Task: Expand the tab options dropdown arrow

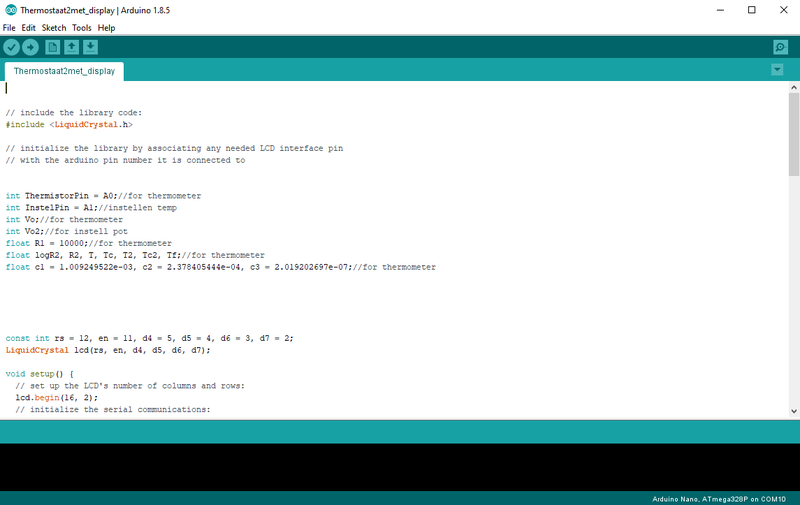Action: coord(777,70)
